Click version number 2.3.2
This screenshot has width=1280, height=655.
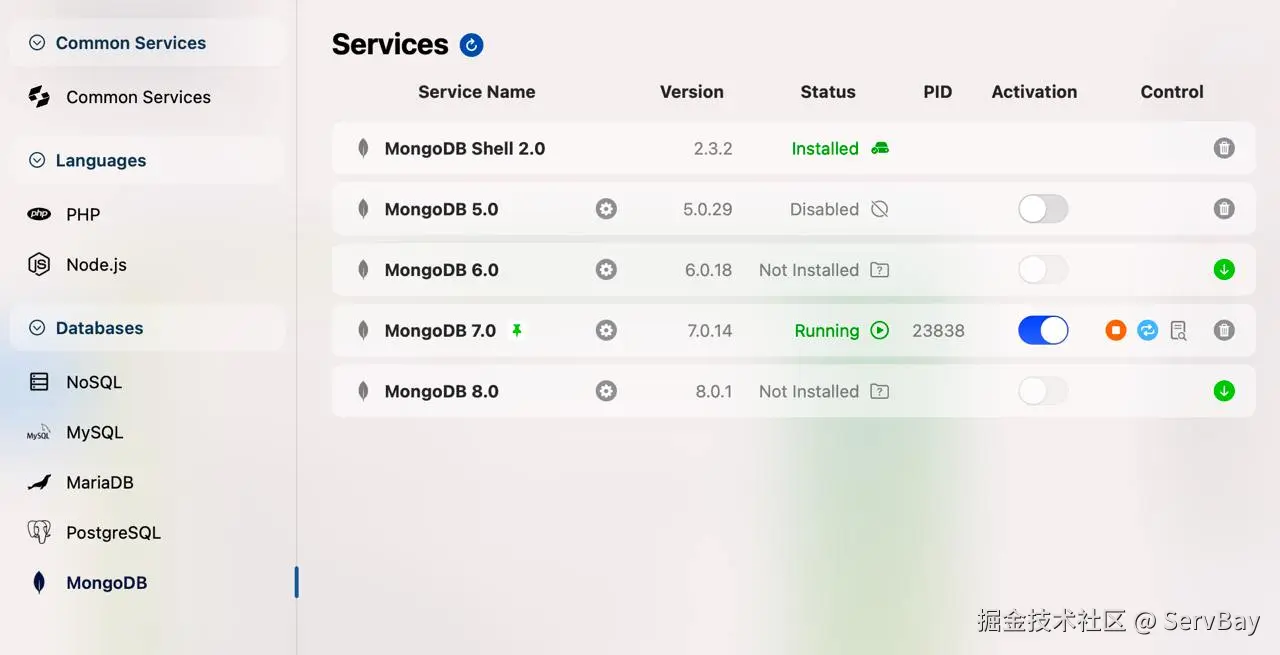click(713, 148)
